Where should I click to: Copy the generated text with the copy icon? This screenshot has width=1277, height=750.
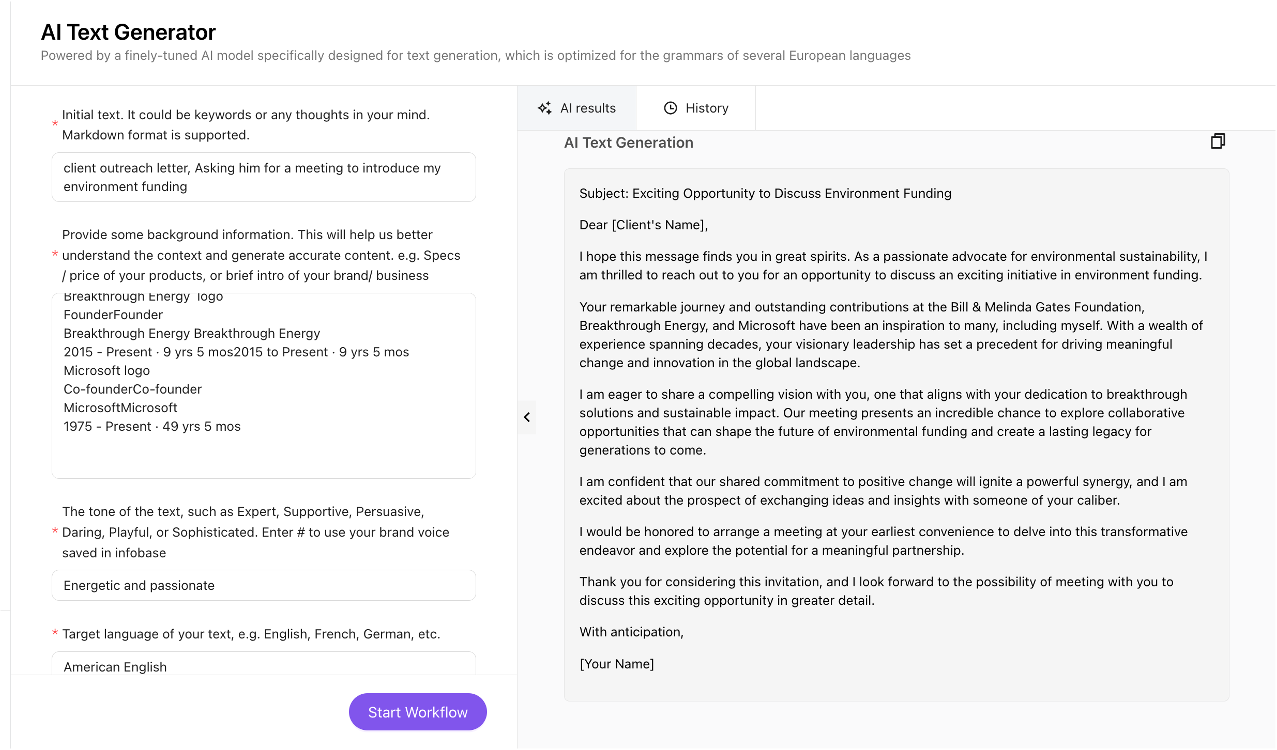click(x=1217, y=142)
